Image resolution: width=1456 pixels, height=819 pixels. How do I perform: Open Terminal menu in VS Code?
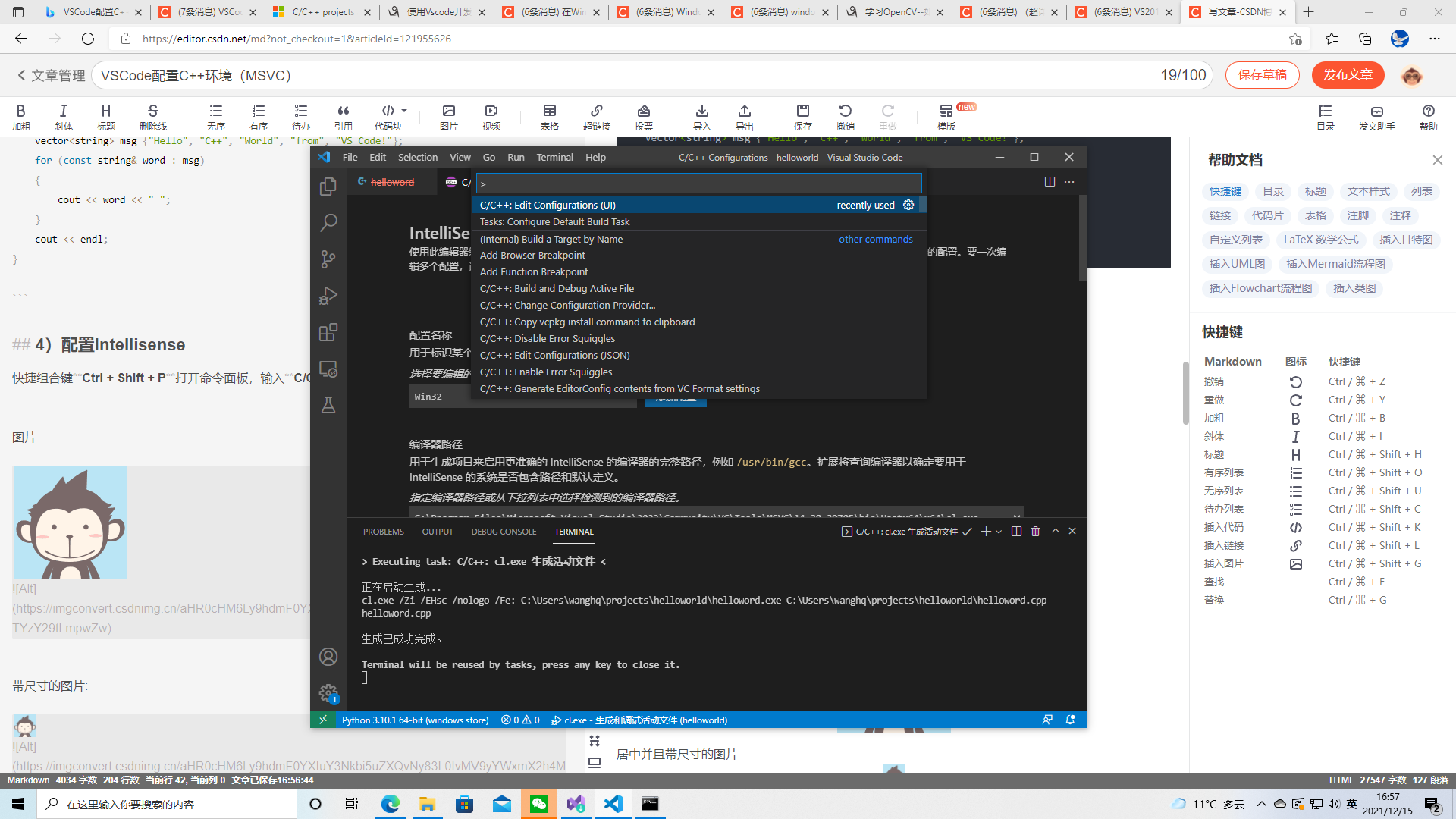click(554, 157)
